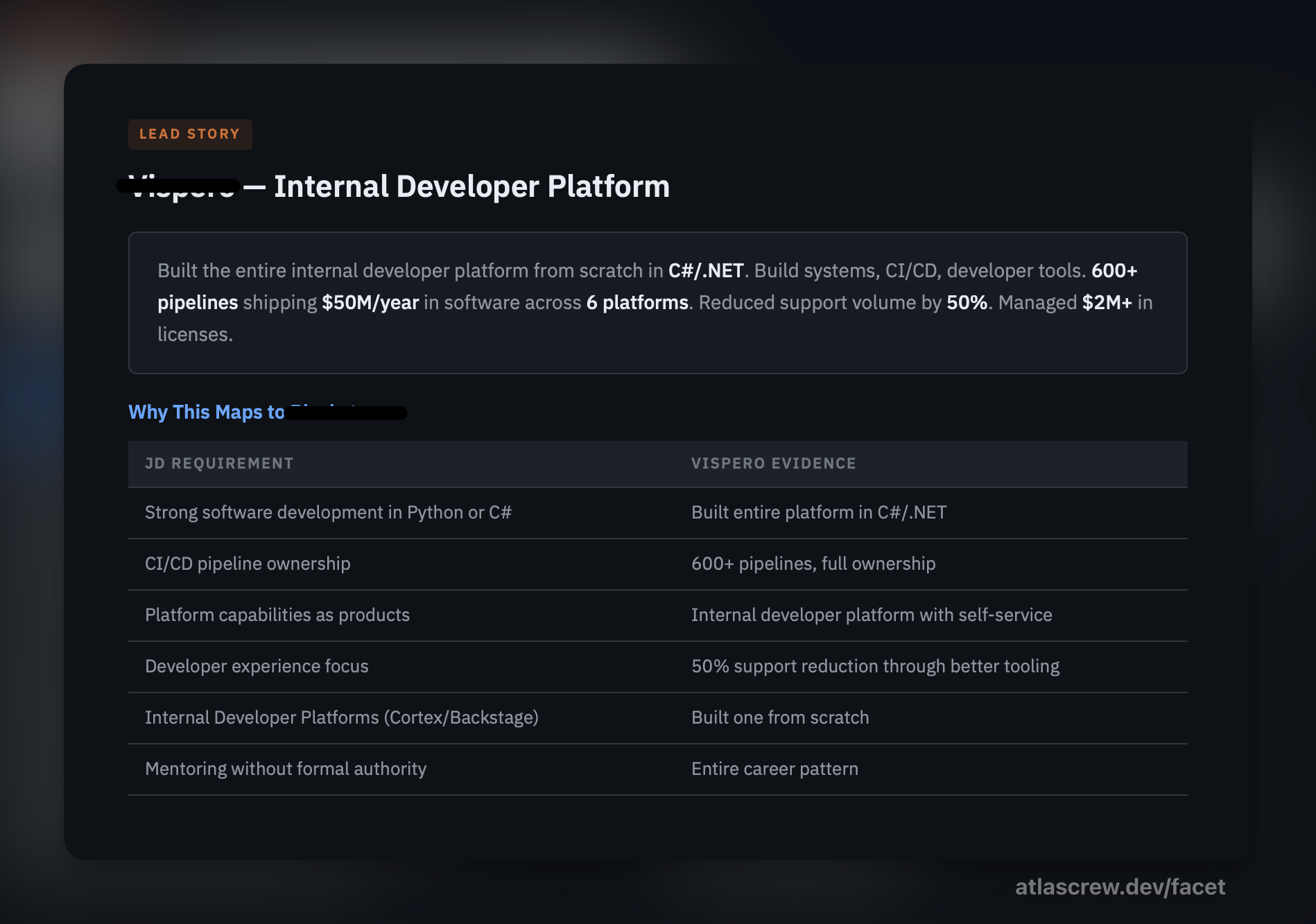
Task: Click the bold C#/.NET text in summary
Action: pos(705,270)
